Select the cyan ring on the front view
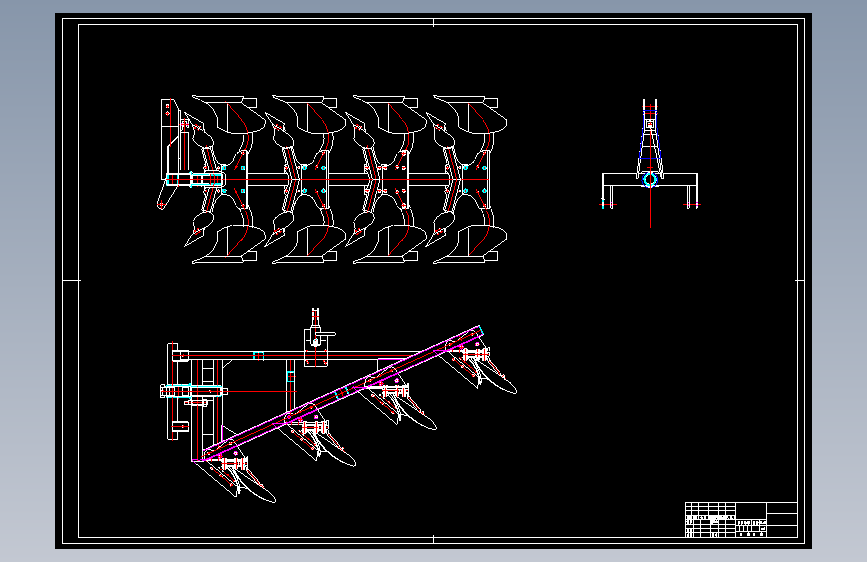867x562 pixels. point(650,180)
